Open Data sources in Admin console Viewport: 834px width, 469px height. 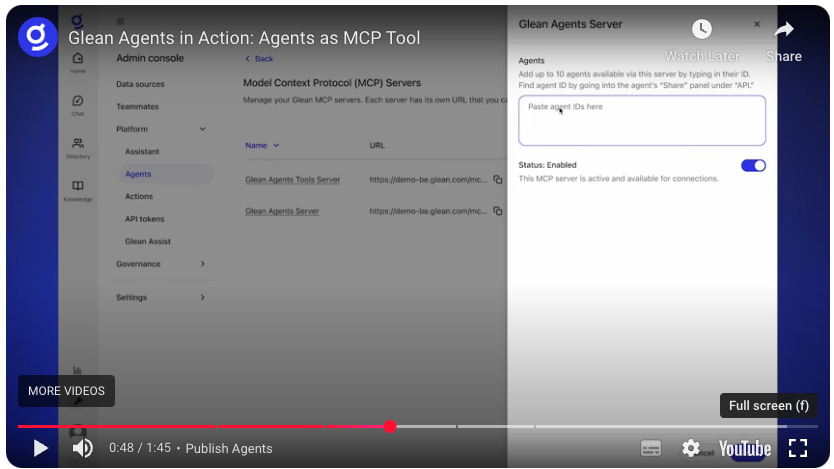click(140, 84)
